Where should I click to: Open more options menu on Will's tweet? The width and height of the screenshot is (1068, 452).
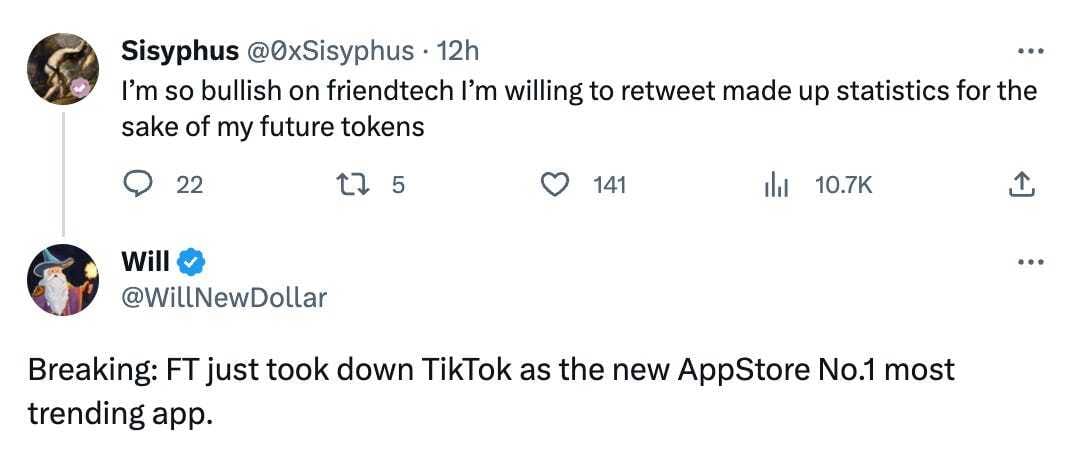pos(1031,261)
